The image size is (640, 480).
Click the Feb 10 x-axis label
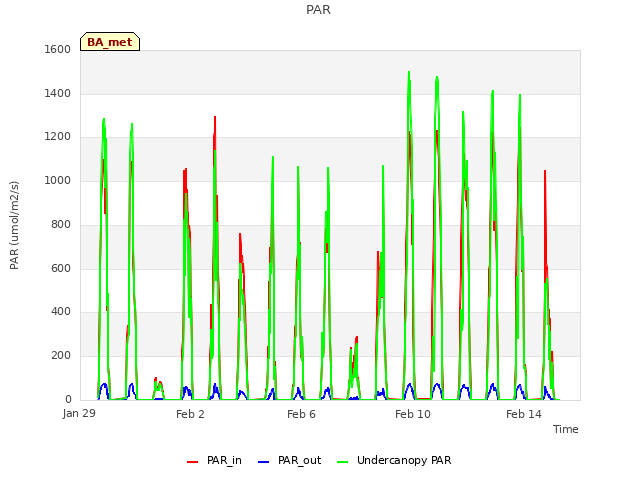[x=413, y=414]
